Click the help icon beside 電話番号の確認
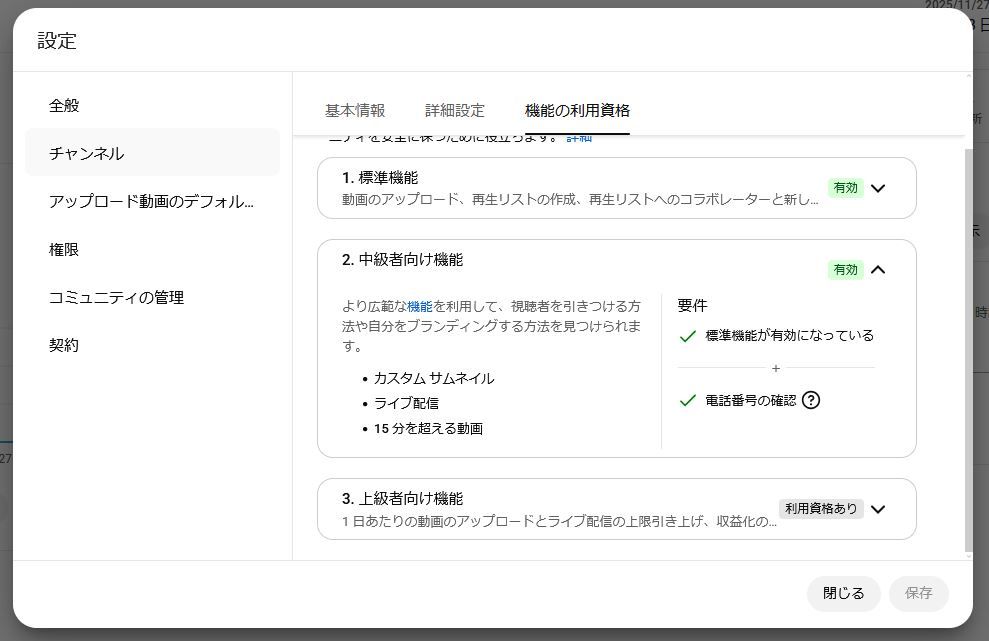Screen dimensions: 989x641 (811, 400)
